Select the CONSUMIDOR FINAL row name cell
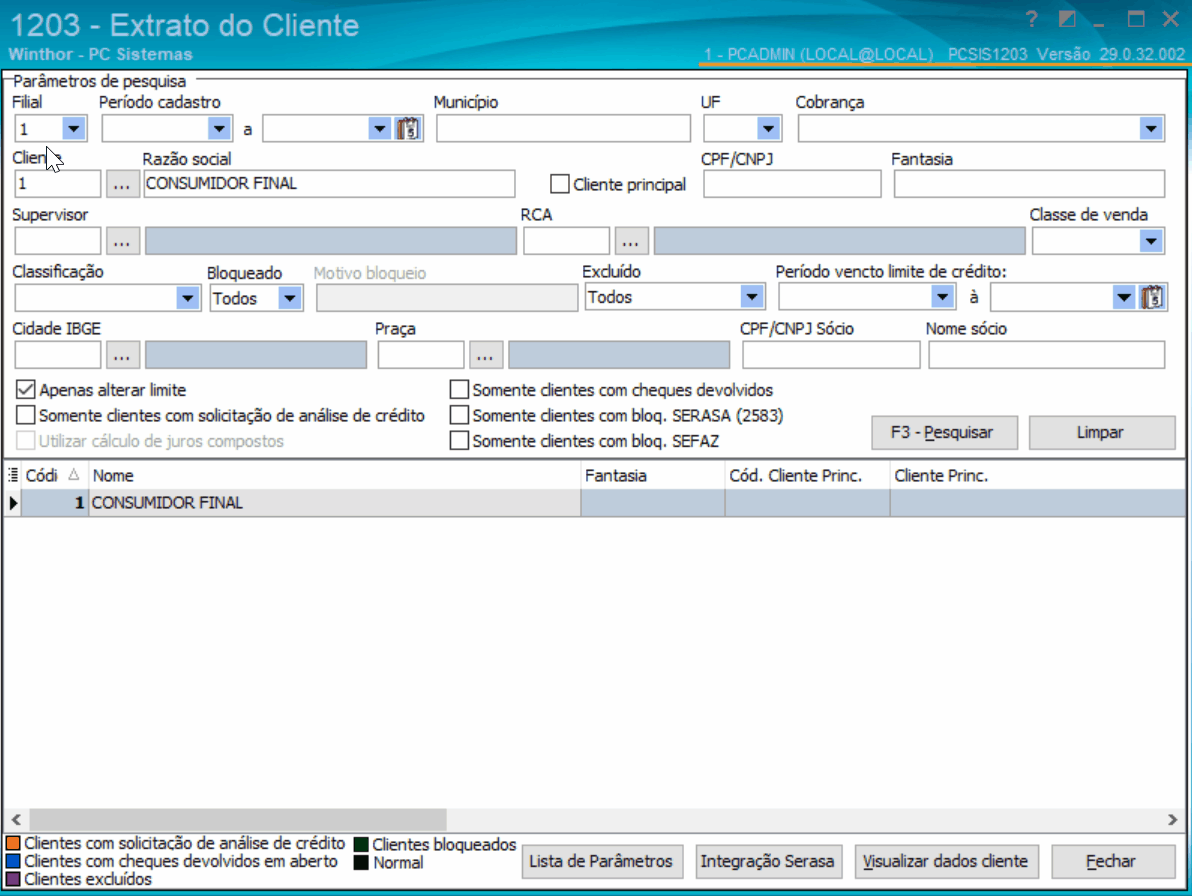Viewport: 1192px width, 896px height. pos(334,503)
